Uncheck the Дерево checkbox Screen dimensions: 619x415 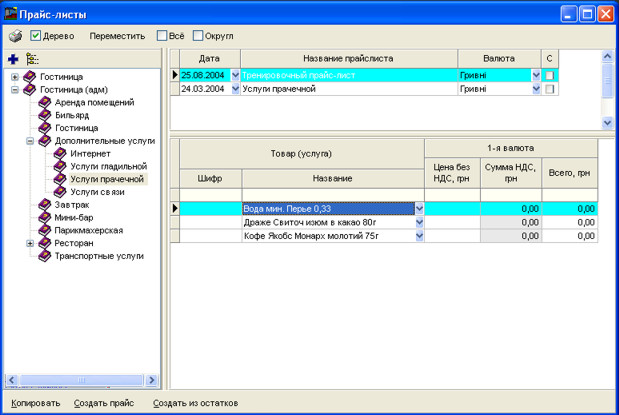point(36,36)
